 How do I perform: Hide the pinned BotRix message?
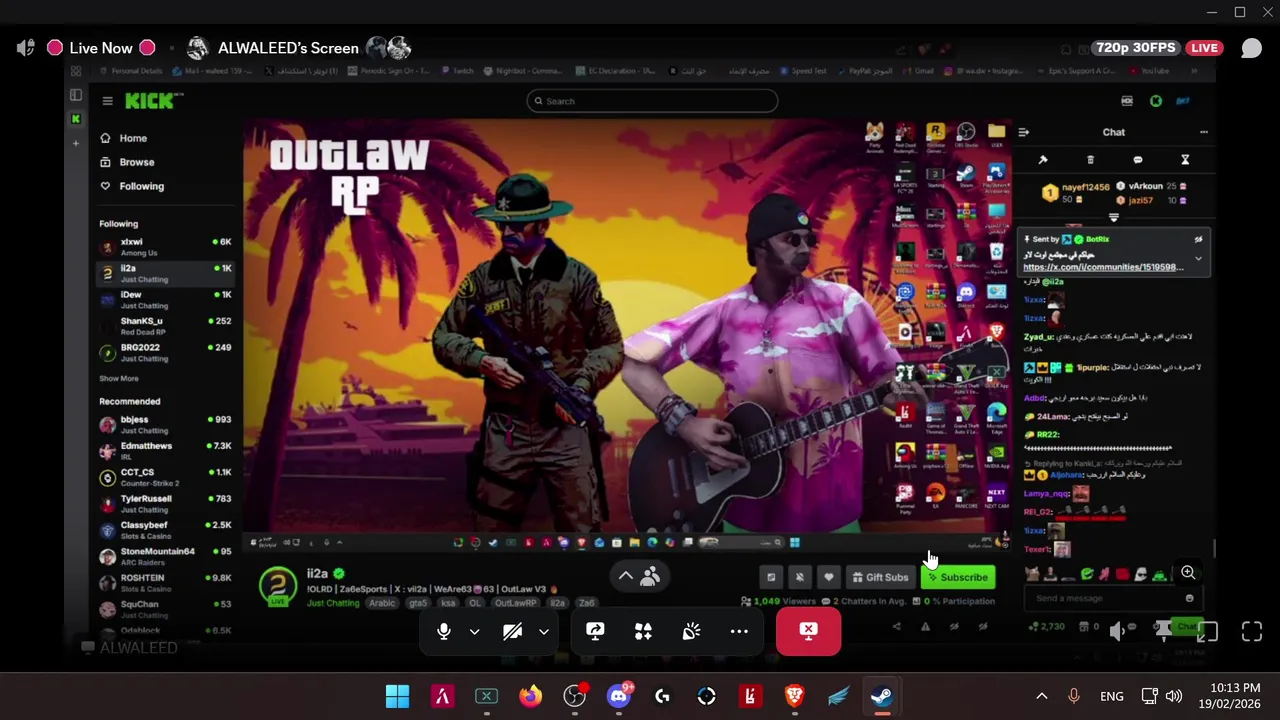point(1198,240)
